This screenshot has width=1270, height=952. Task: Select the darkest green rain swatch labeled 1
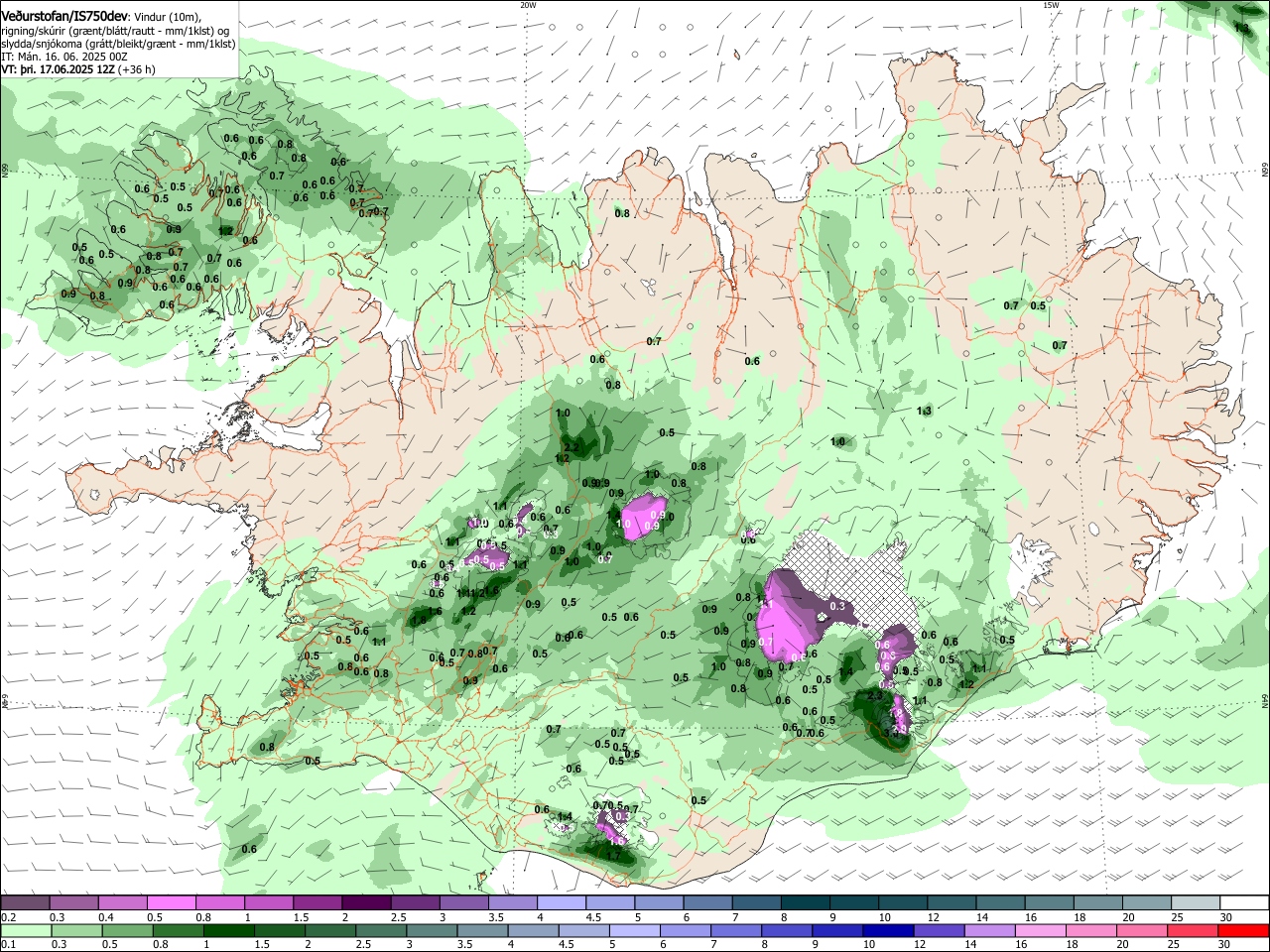coord(228,930)
